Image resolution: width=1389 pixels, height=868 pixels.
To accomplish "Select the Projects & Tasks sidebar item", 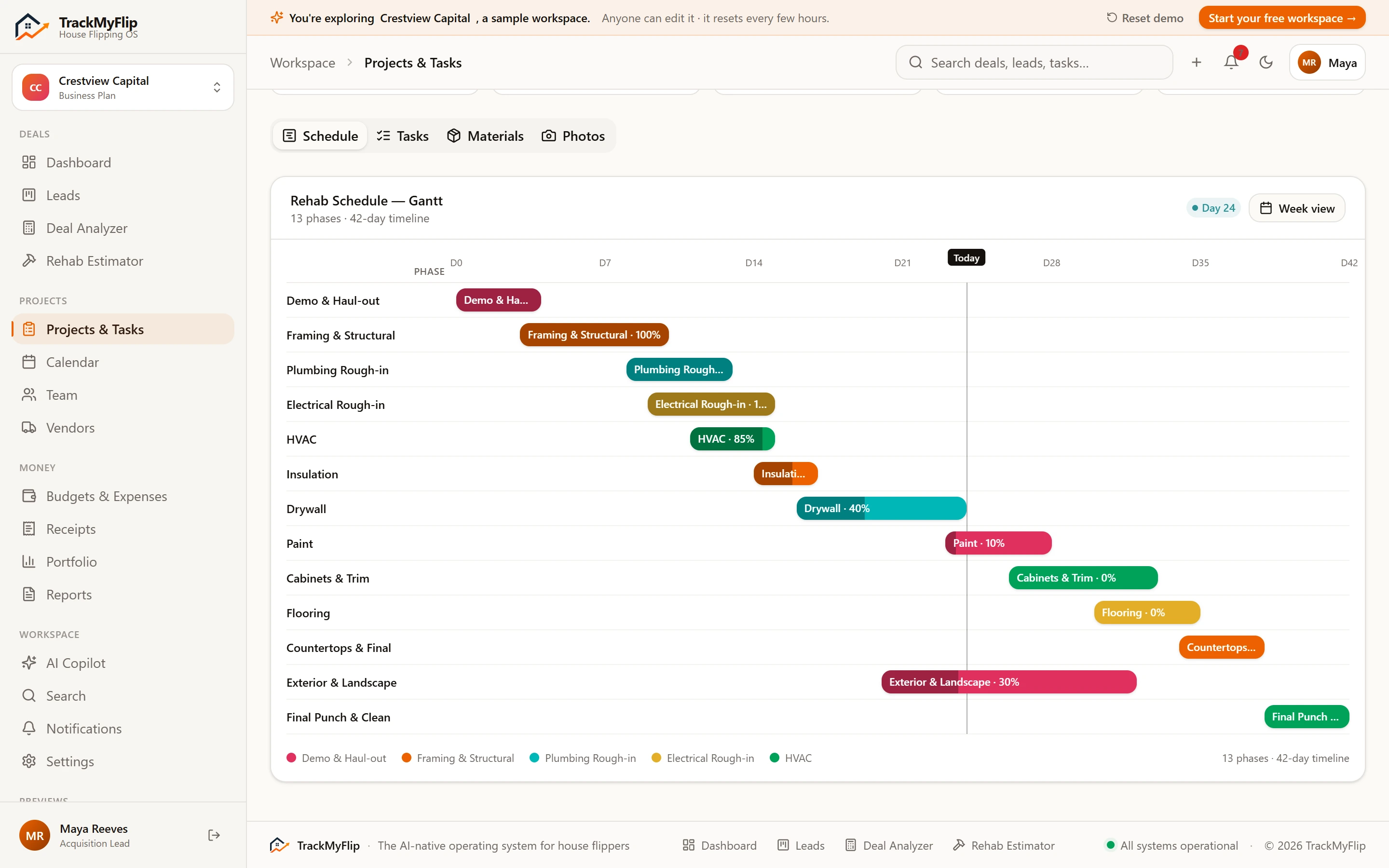I will coord(123,329).
